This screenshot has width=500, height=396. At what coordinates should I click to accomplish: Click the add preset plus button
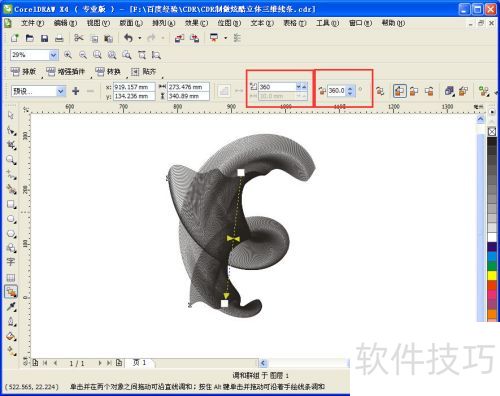[76, 91]
